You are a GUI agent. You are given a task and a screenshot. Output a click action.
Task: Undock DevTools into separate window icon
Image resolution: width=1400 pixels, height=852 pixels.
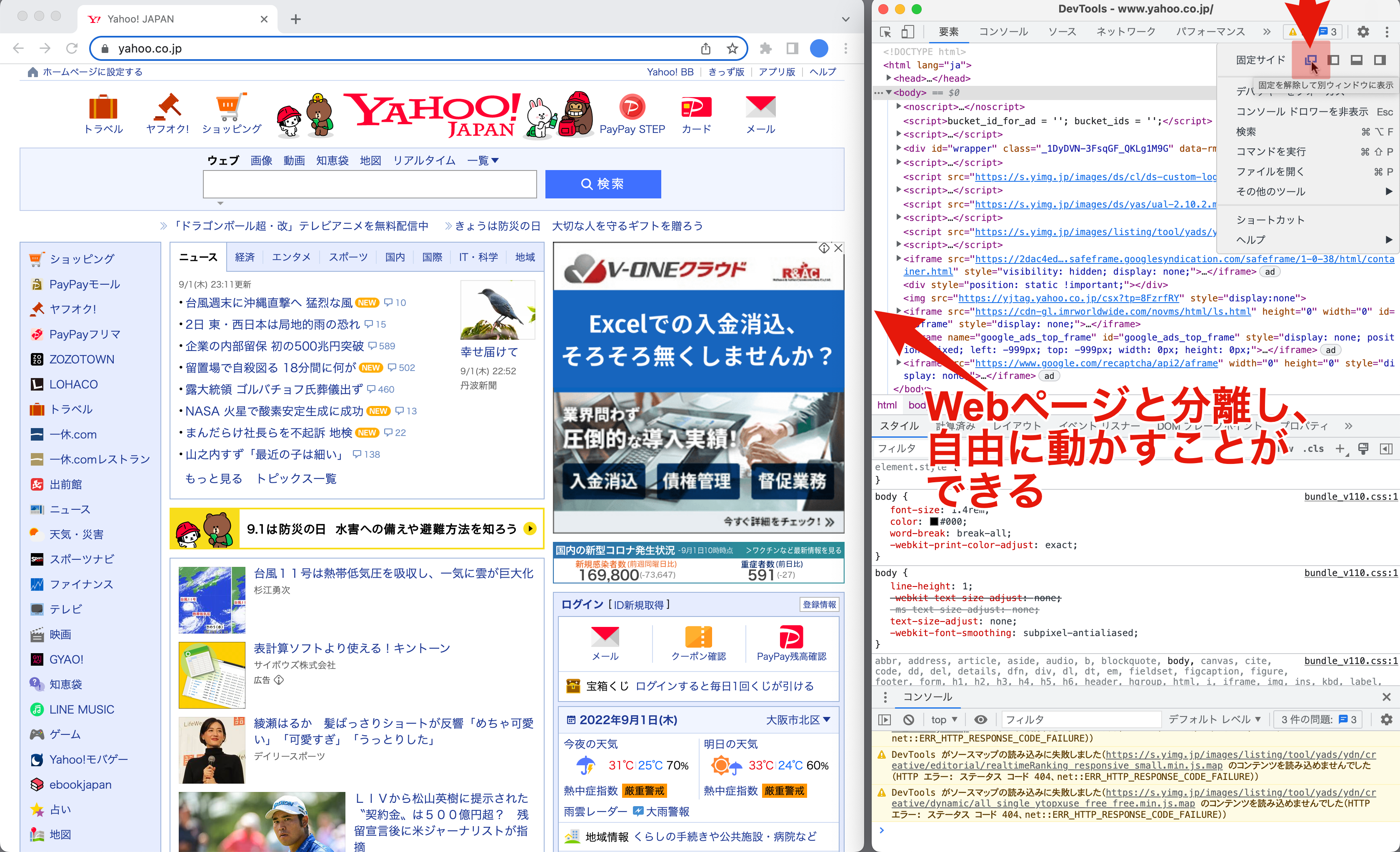(1310, 60)
